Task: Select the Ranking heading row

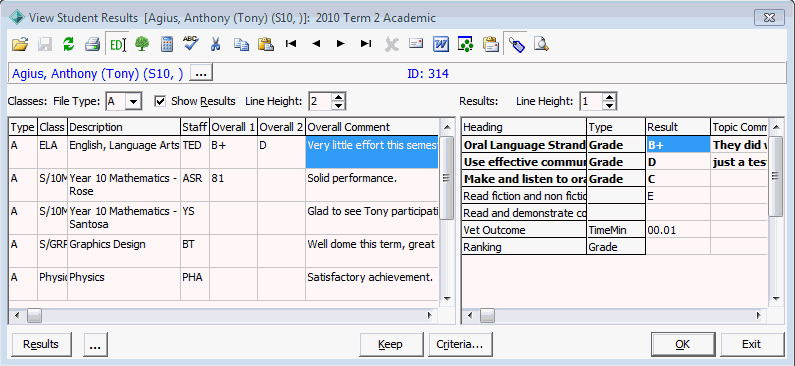Action: pyautogui.click(x=524, y=247)
